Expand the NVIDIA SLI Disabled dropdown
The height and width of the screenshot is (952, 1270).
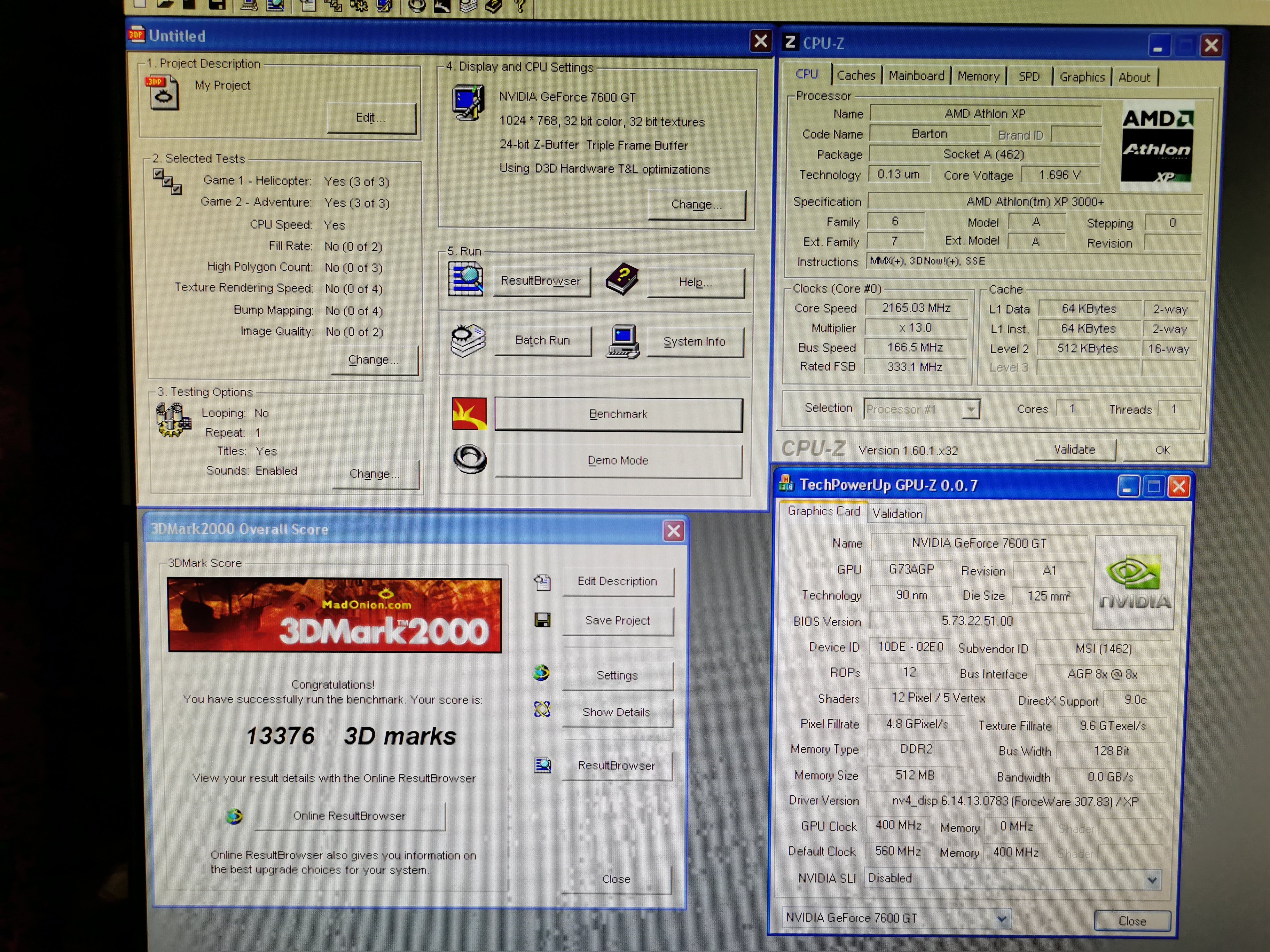point(1151,880)
